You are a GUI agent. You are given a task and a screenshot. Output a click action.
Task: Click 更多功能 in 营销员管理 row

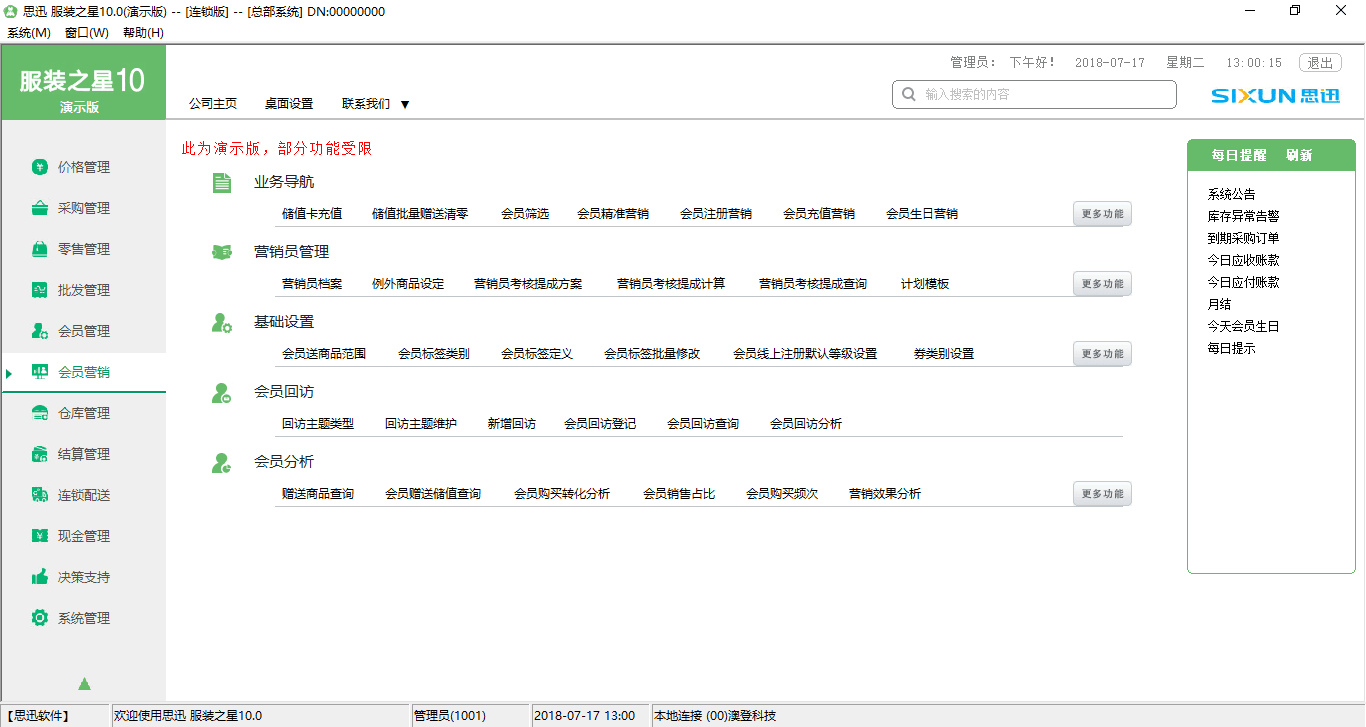1103,284
